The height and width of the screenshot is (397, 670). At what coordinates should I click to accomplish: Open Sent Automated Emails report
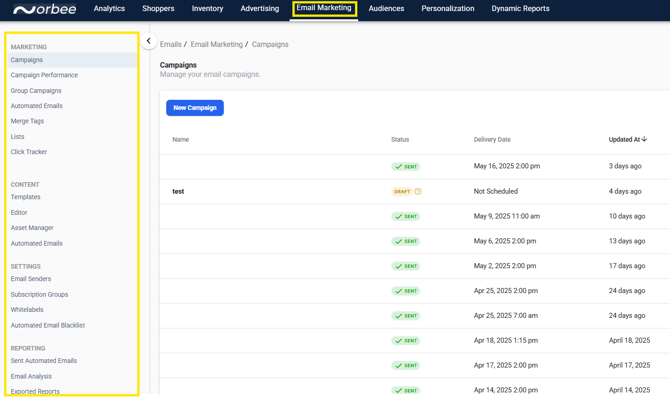pyautogui.click(x=44, y=361)
